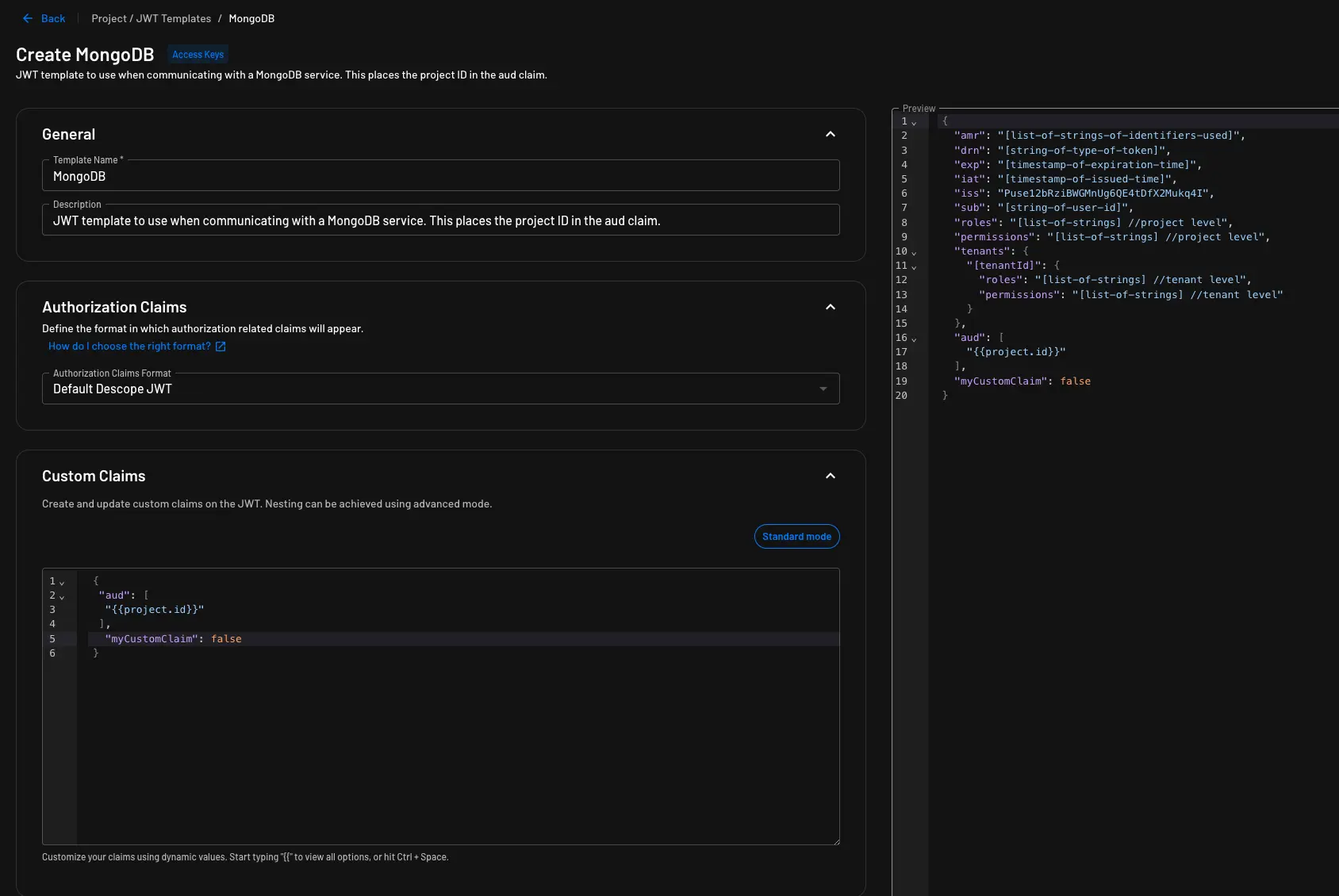The height and width of the screenshot is (896, 1339).
Task: Go Back to previous page
Action: pos(44,18)
